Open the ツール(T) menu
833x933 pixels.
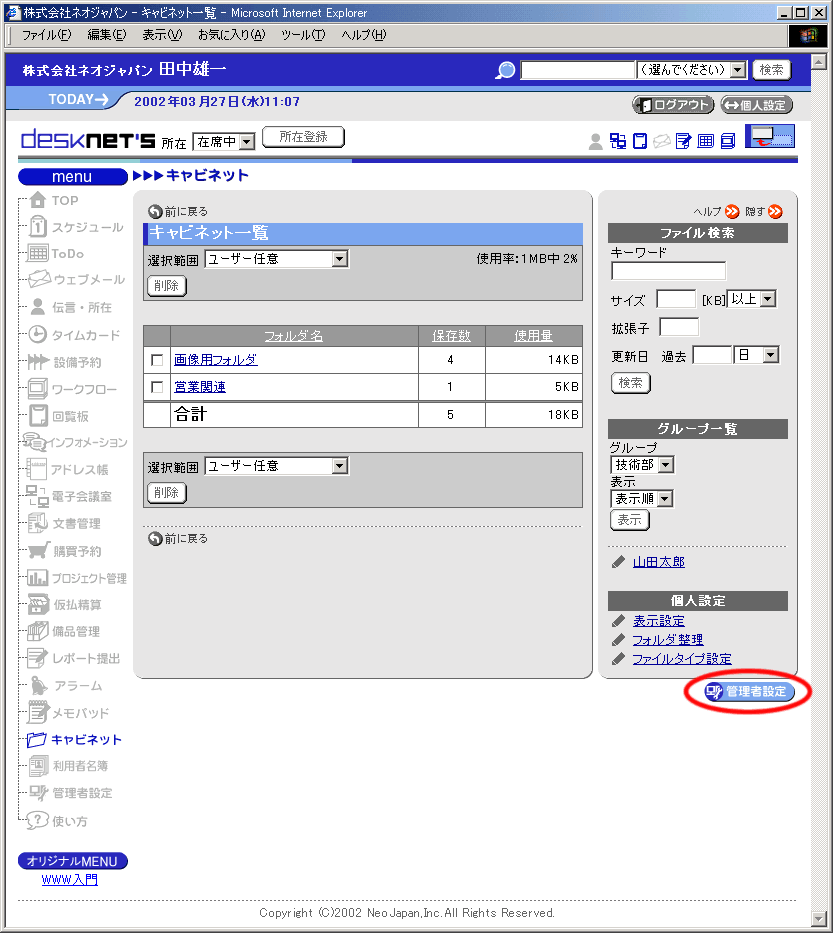pyautogui.click(x=302, y=35)
